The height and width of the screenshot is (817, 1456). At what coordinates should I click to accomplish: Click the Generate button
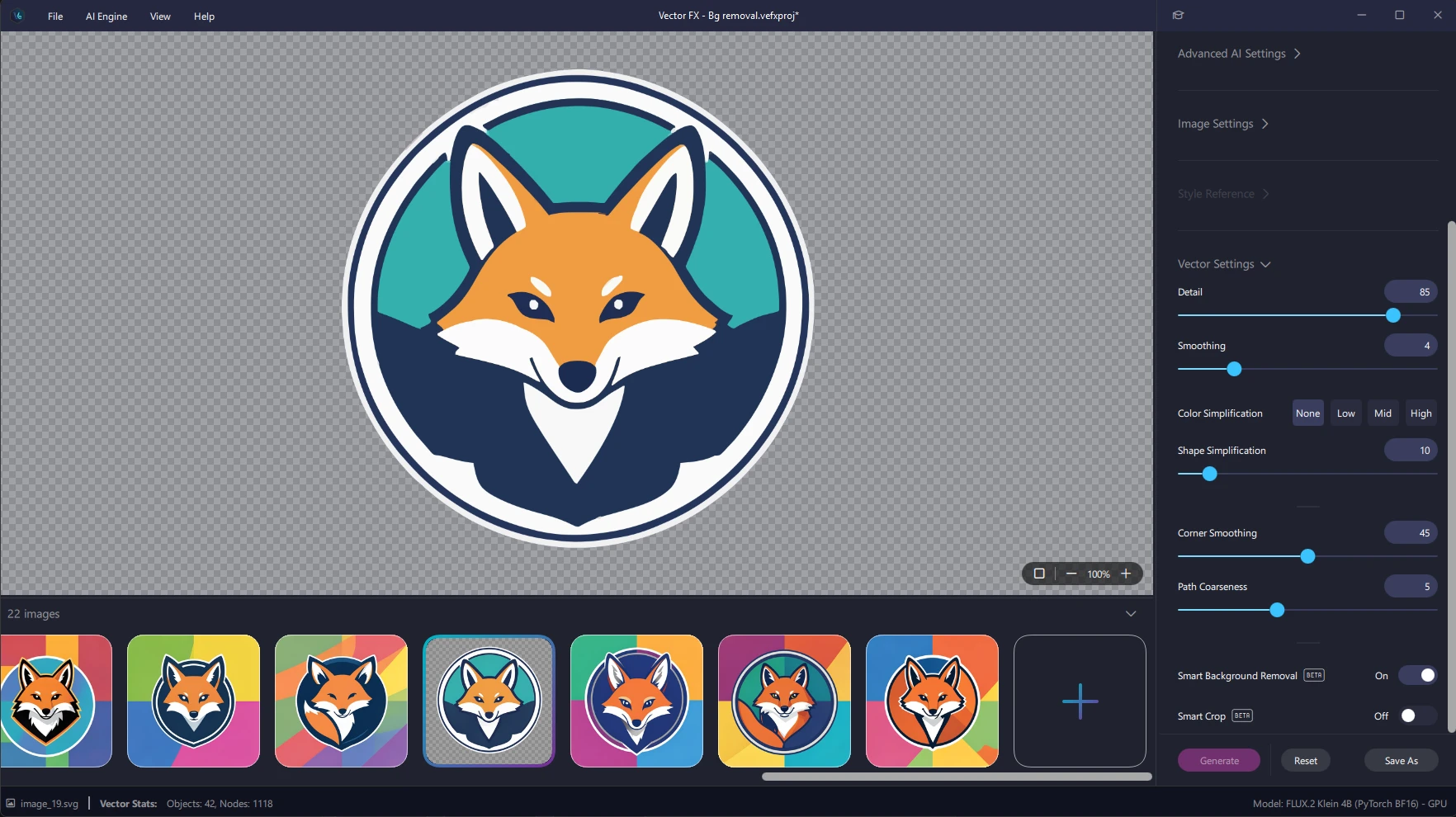pyautogui.click(x=1219, y=760)
